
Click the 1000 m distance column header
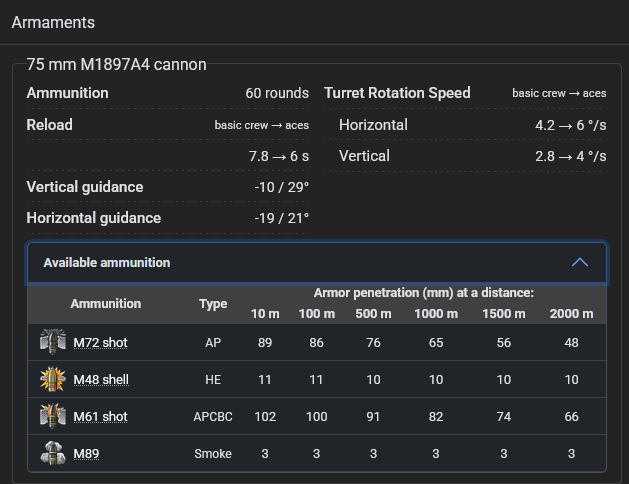[436, 314]
